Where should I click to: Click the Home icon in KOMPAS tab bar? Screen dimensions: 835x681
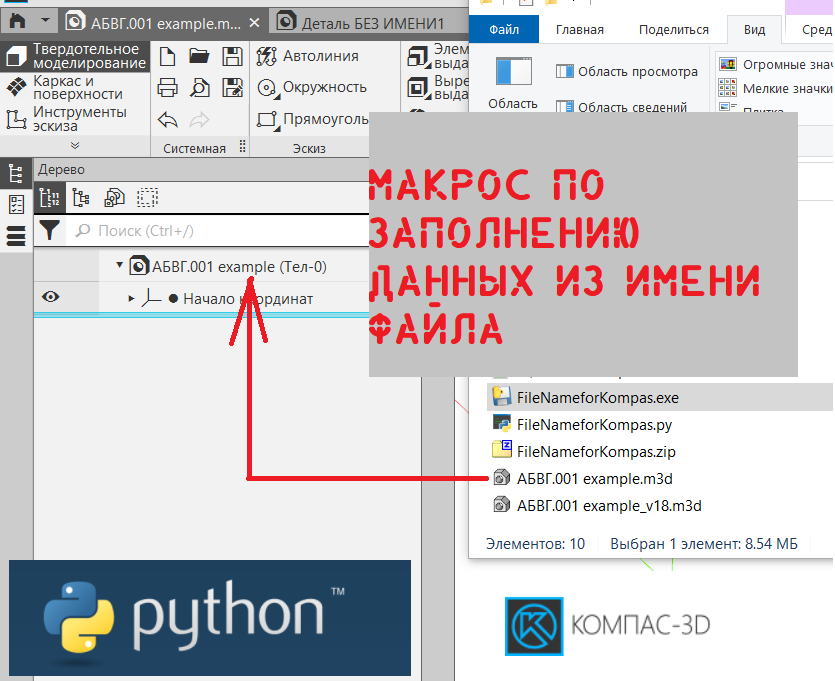[17, 21]
